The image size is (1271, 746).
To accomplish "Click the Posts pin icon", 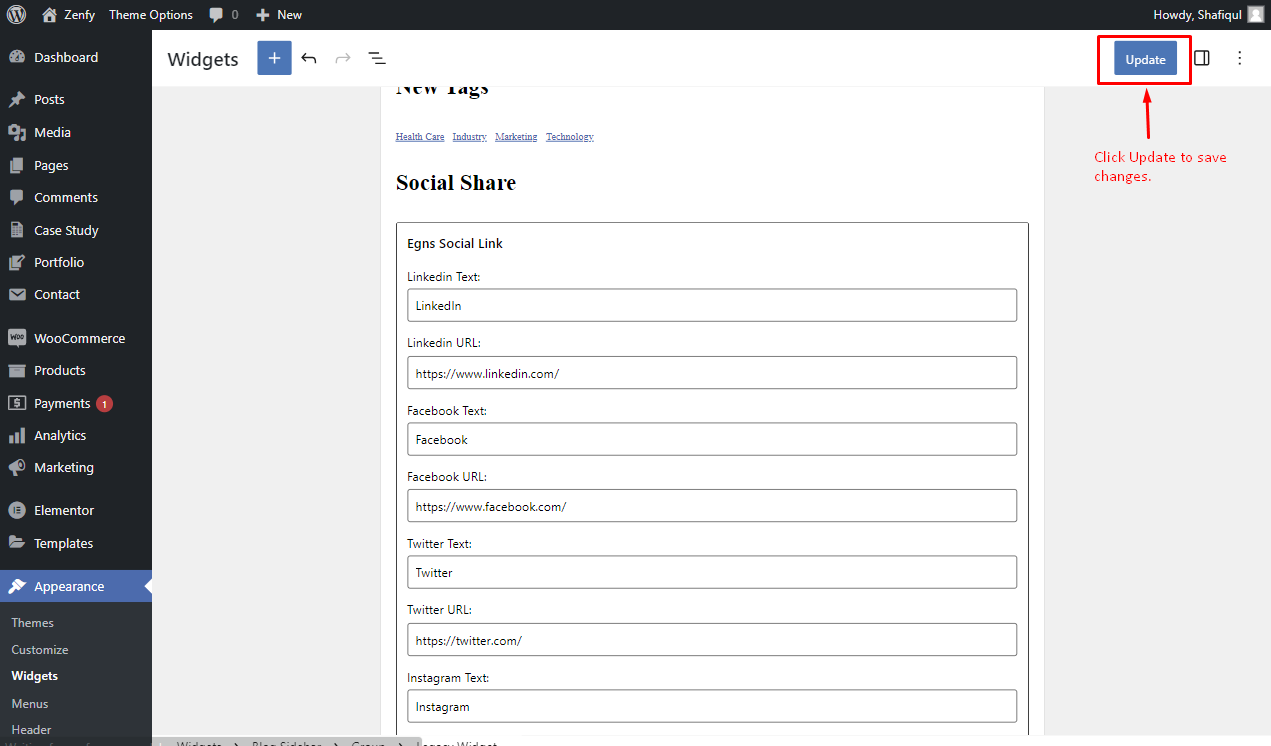I will 17,99.
